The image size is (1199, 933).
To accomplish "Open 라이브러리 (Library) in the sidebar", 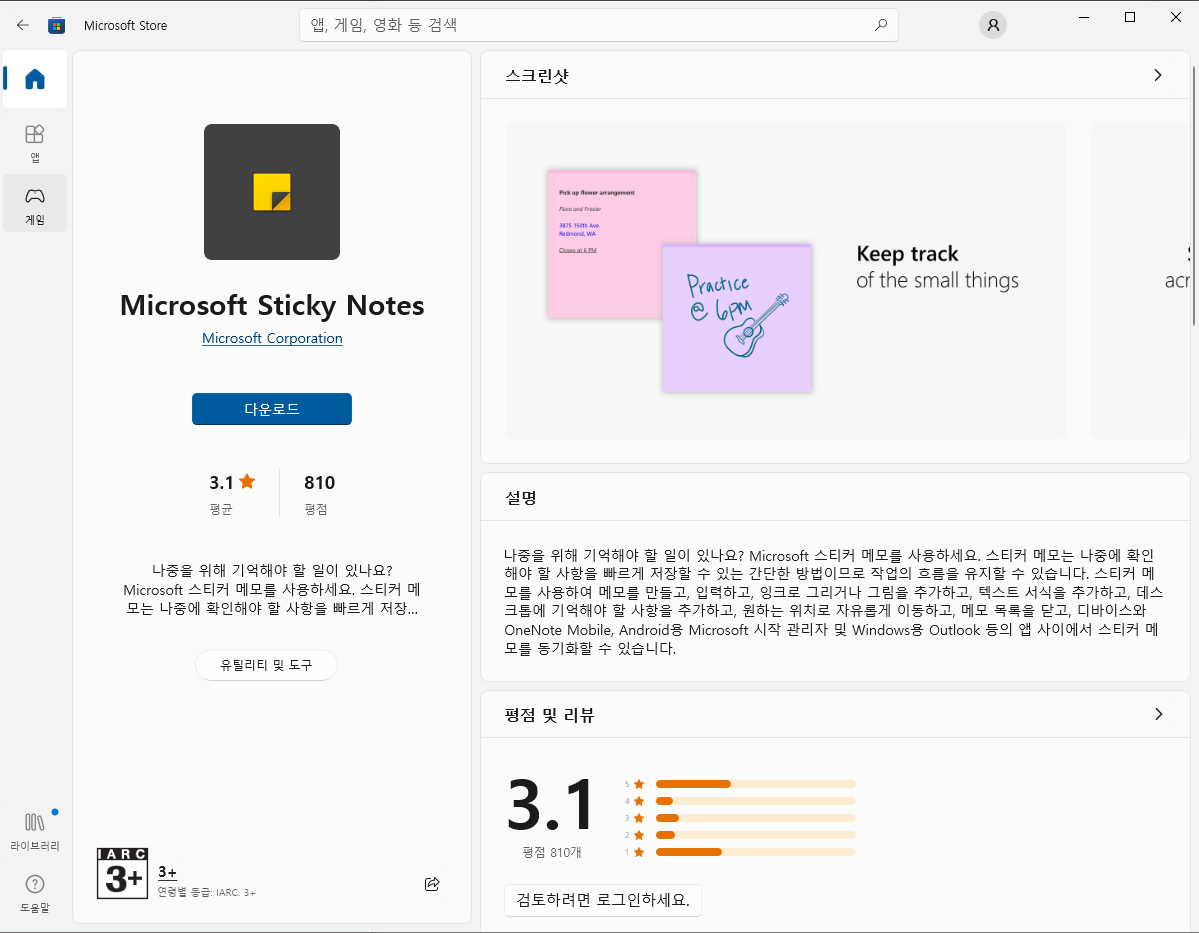I will [x=35, y=831].
